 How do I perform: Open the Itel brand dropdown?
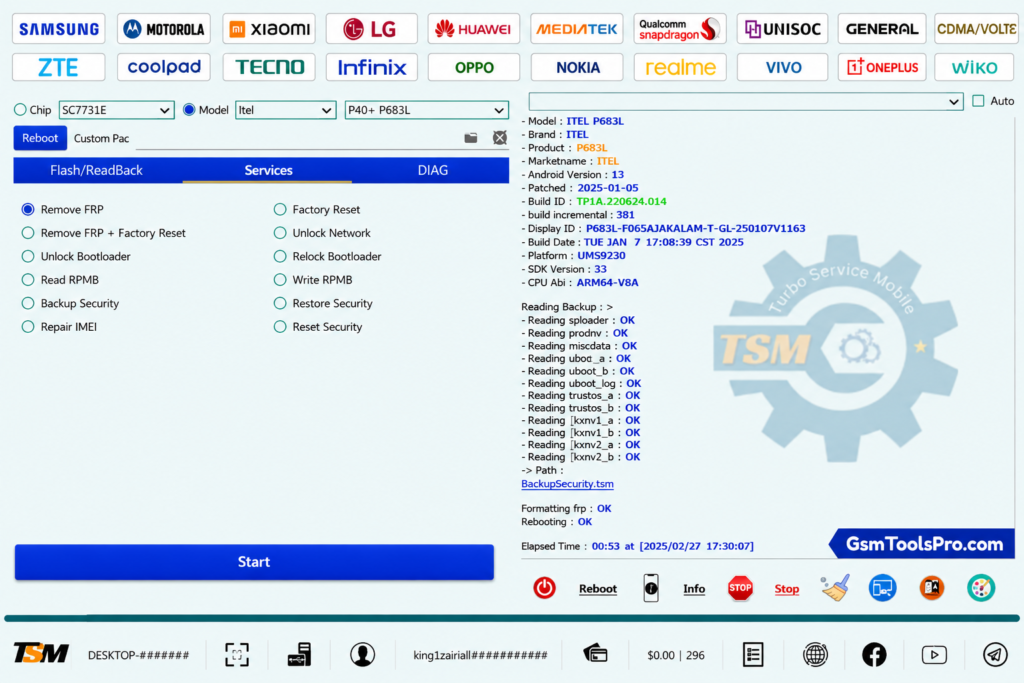[285, 110]
